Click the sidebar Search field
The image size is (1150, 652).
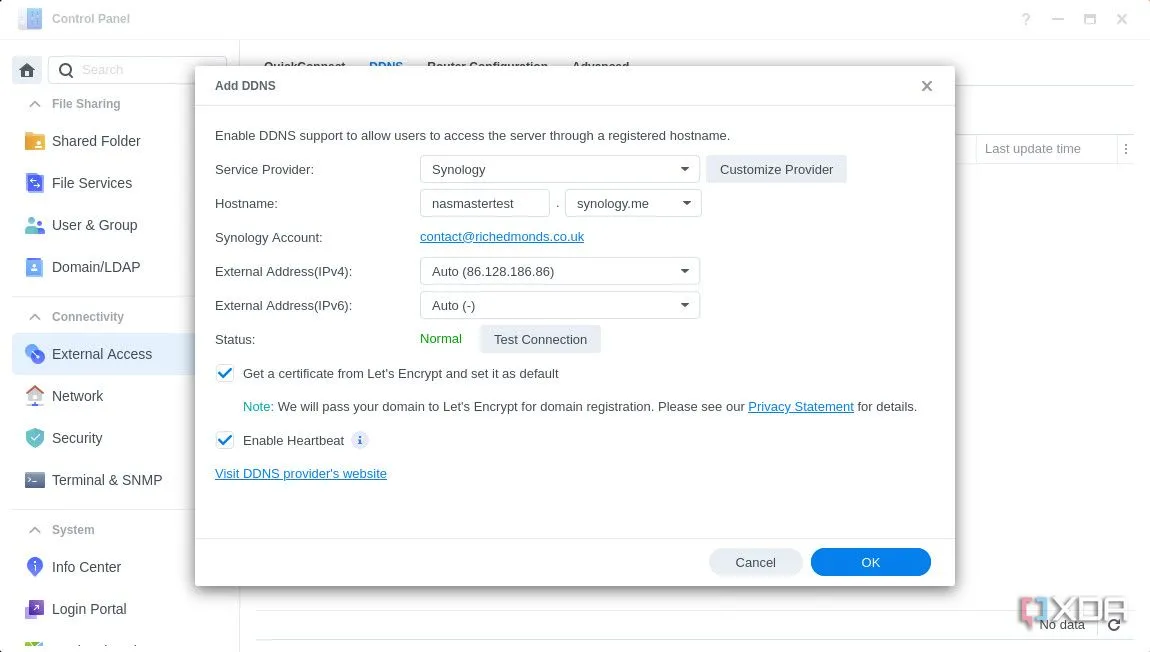(137, 70)
